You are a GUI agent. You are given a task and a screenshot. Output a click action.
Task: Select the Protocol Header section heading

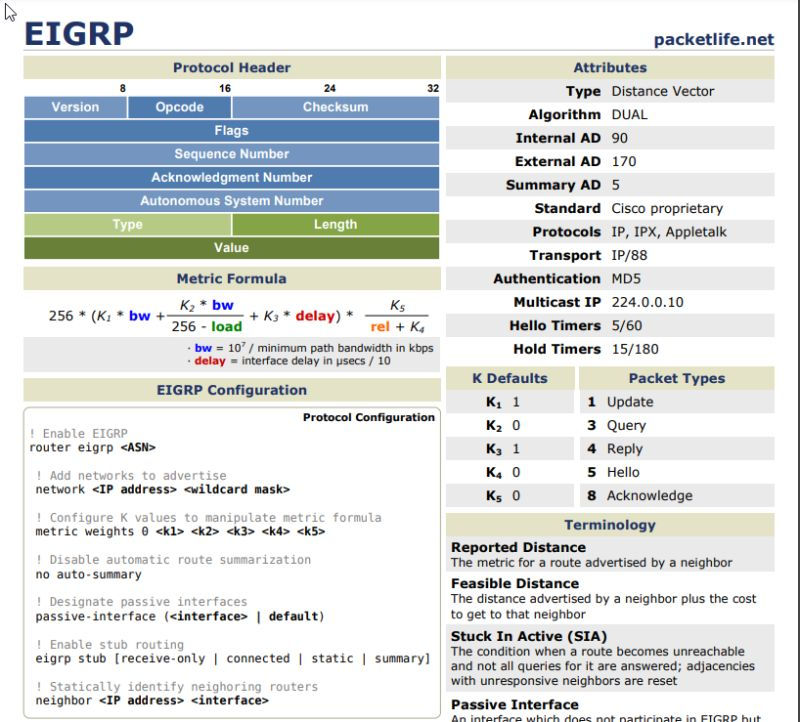(x=232, y=67)
